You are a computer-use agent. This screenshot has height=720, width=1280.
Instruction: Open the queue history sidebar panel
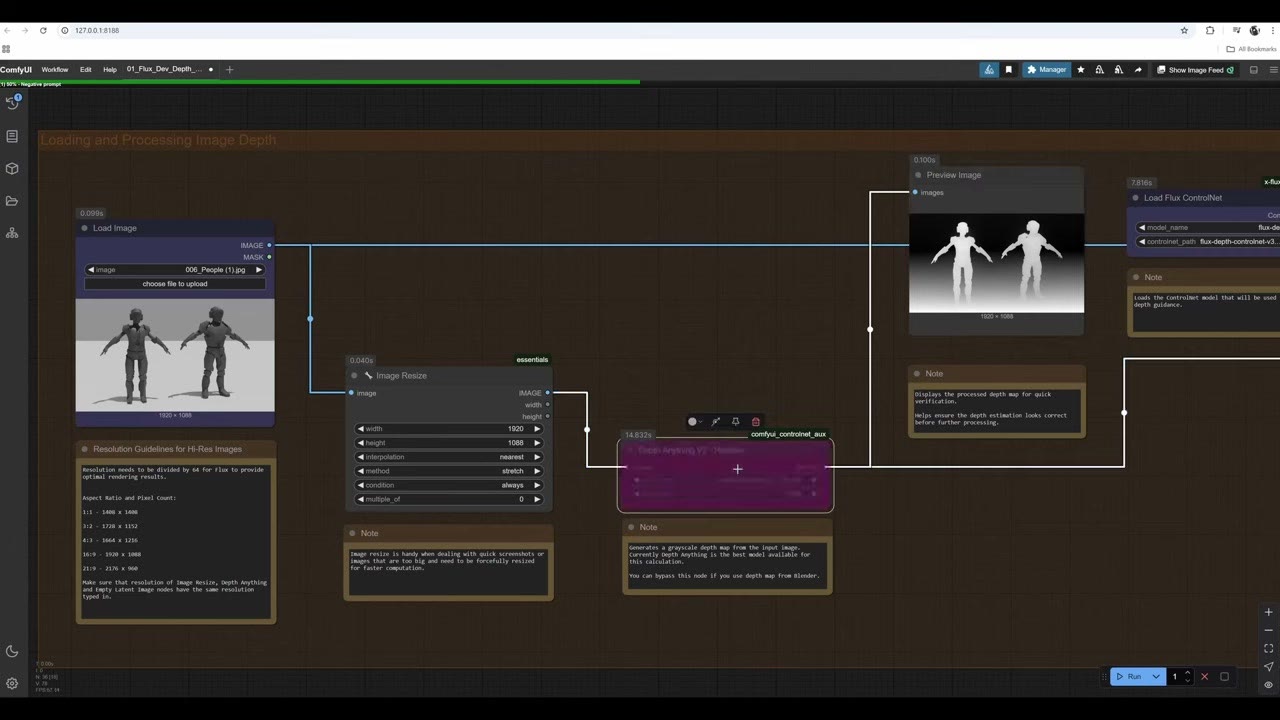(12, 102)
